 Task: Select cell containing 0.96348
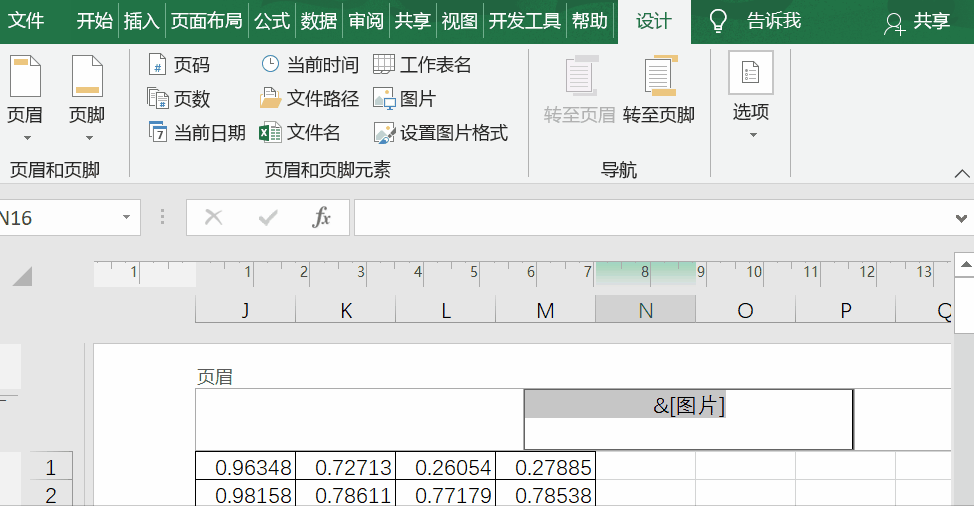[245, 466]
